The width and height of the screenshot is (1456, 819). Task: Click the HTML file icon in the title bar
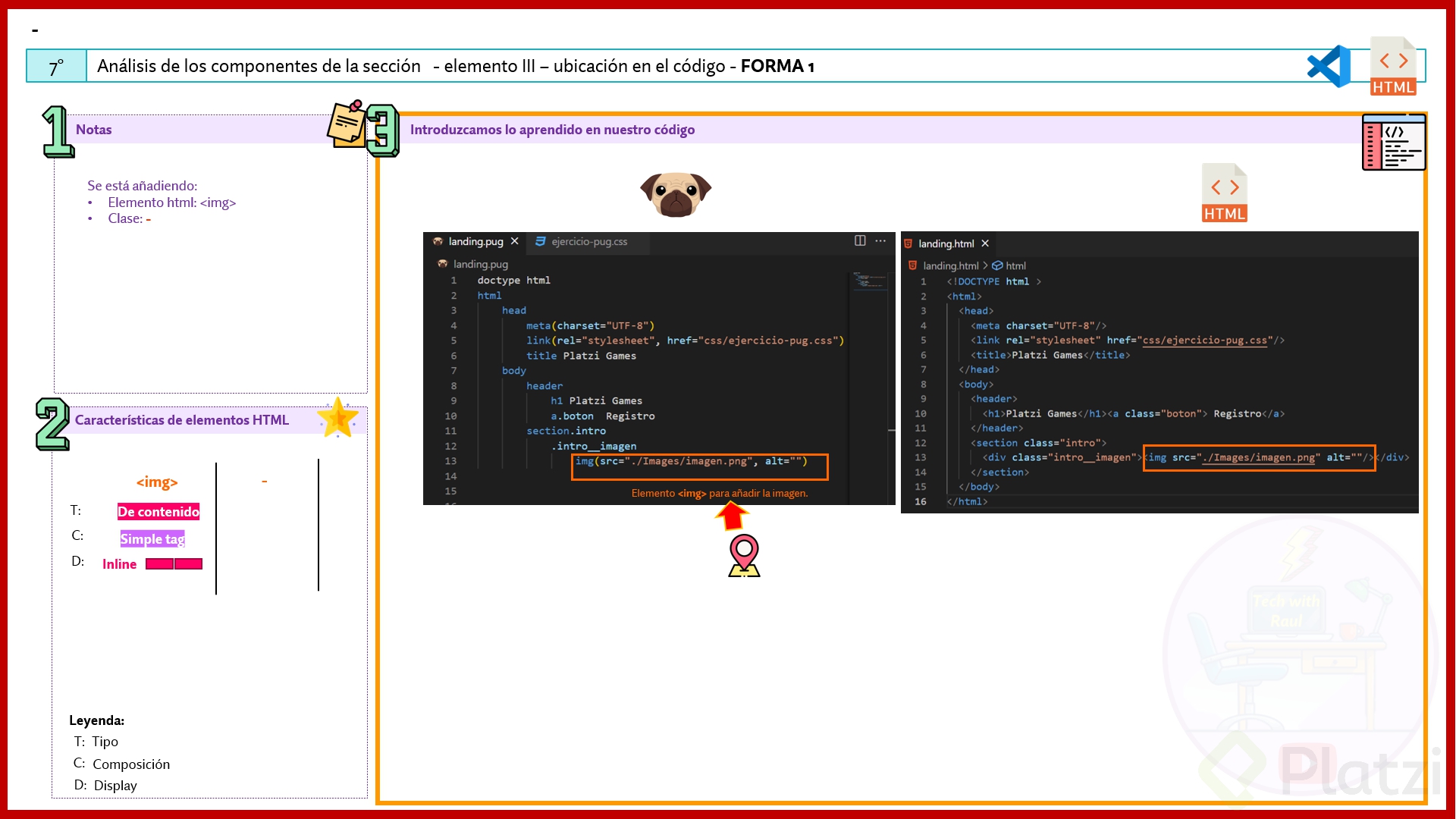[x=1393, y=66]
